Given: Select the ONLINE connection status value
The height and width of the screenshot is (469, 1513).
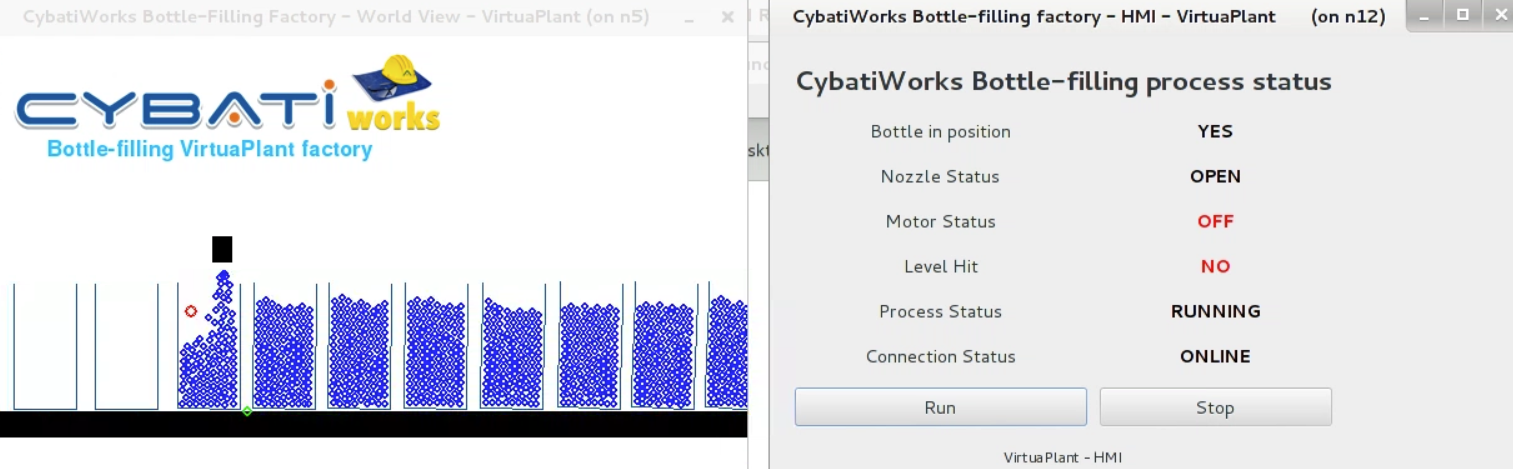Looking at the screenshot, I should tap(1215, 357).
